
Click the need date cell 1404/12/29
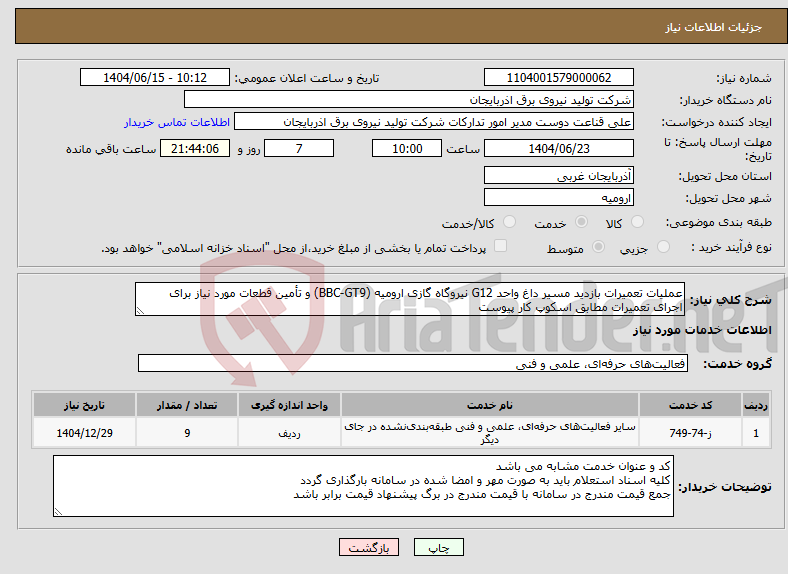pyautogui.click(x=84, y=433)
